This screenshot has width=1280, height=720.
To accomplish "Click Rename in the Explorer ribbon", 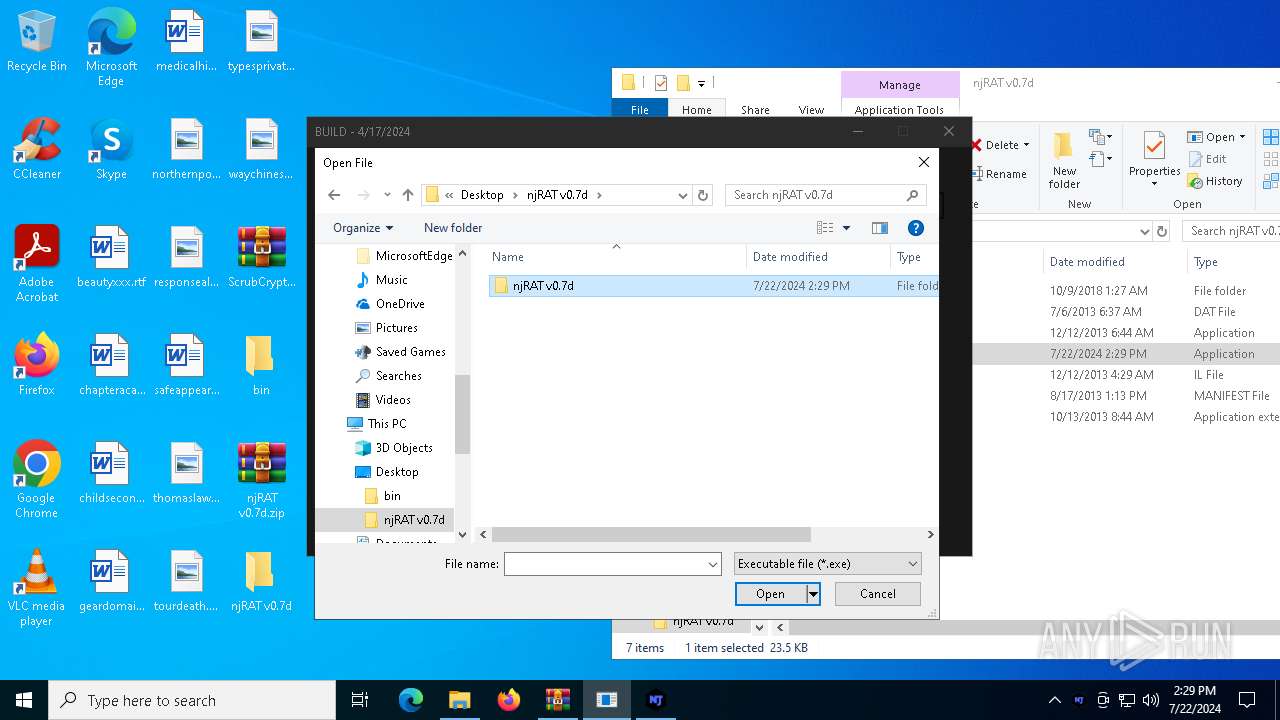I will point(1000,174).
